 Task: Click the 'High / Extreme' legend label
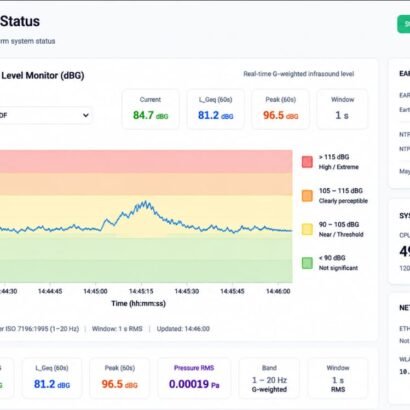click(x=339, y=167)
